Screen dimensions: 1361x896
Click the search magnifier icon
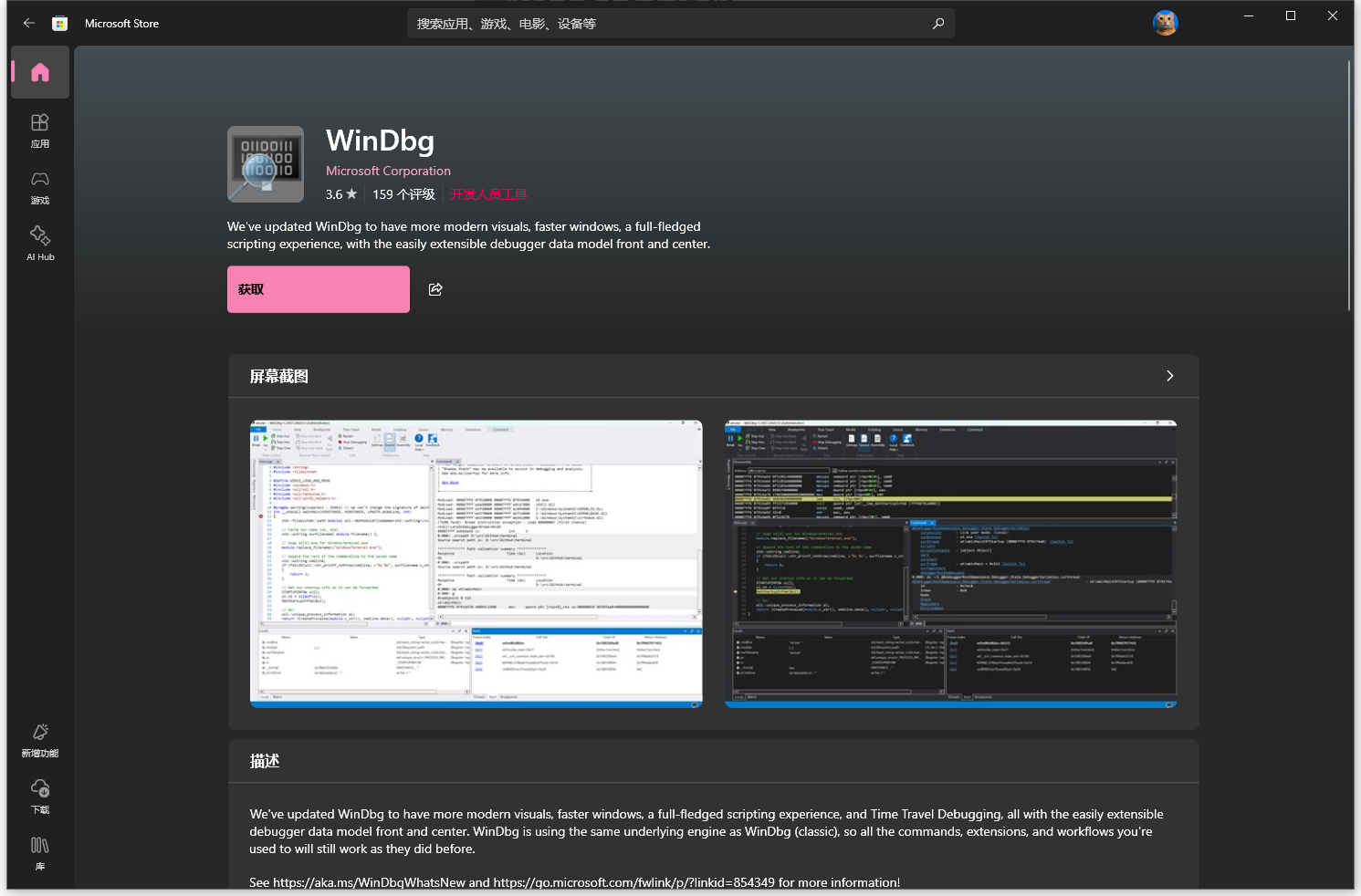point(937,24)
